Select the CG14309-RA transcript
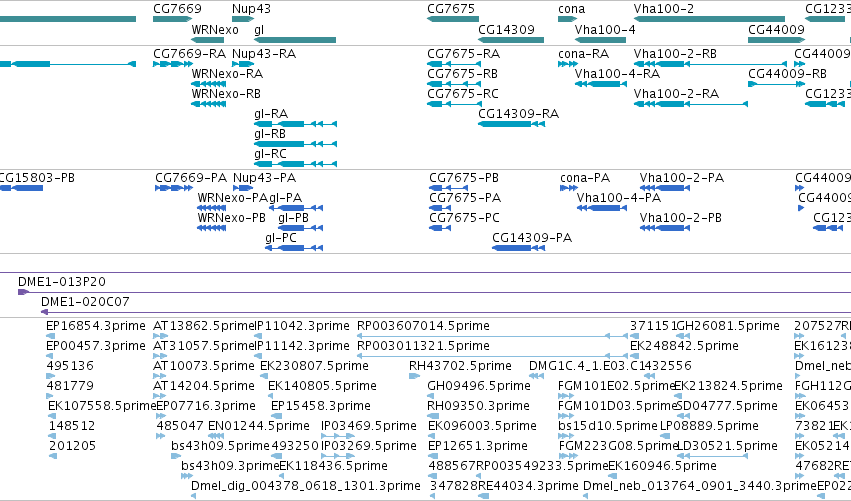 point(511,124)
